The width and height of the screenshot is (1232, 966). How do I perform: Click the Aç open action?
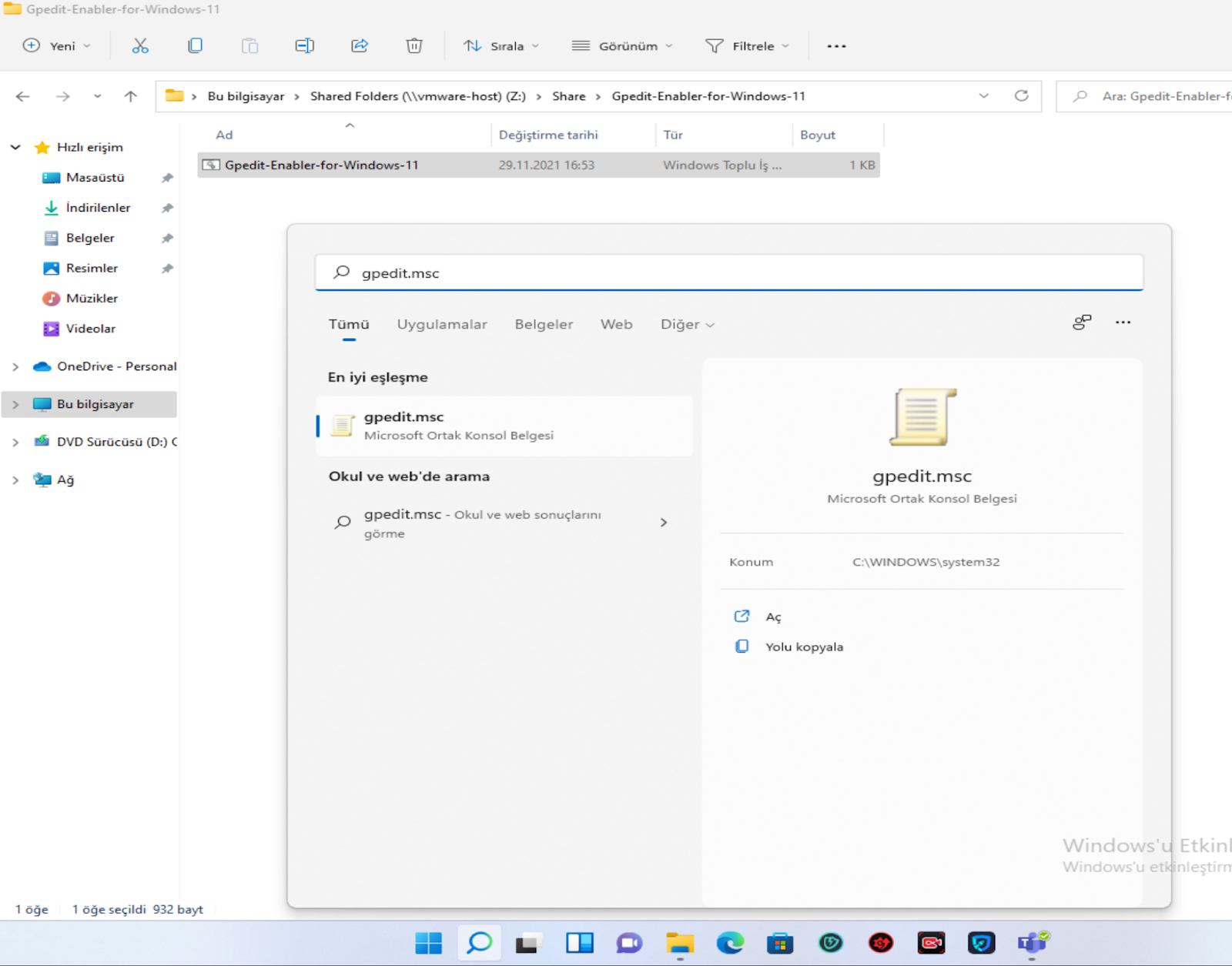tap(773, 617)
